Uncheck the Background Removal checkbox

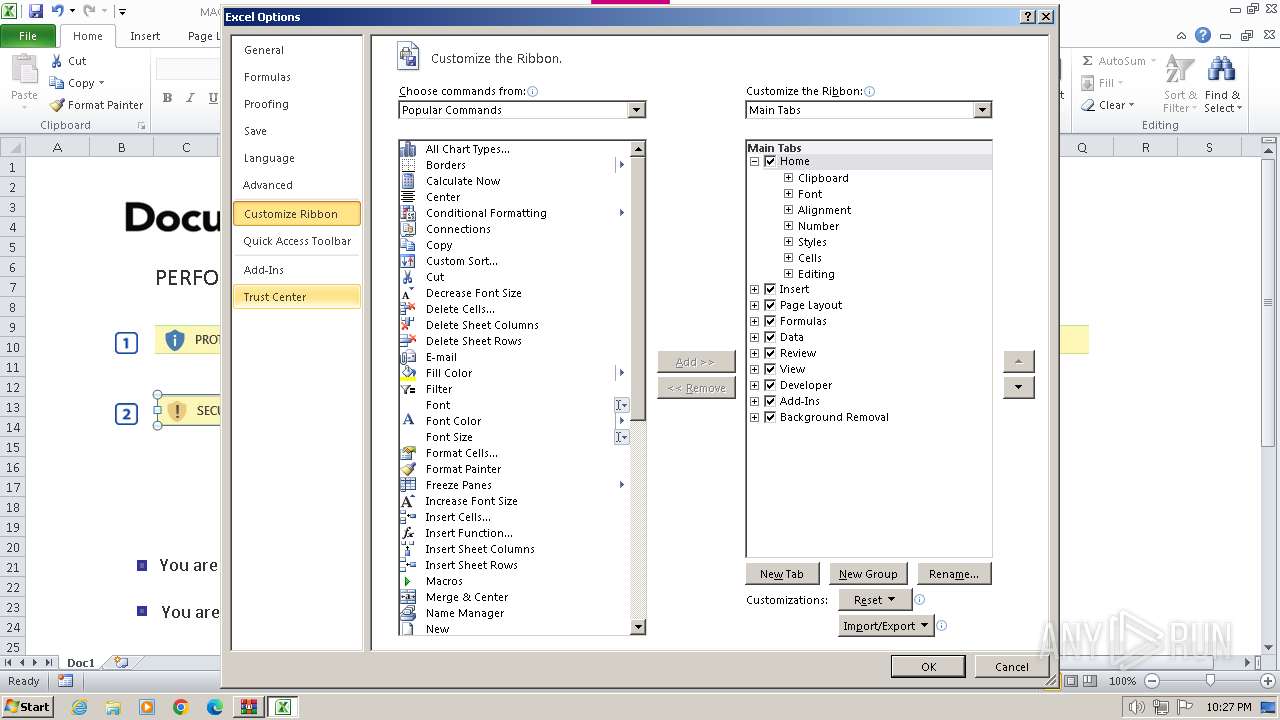pos(770,417)
